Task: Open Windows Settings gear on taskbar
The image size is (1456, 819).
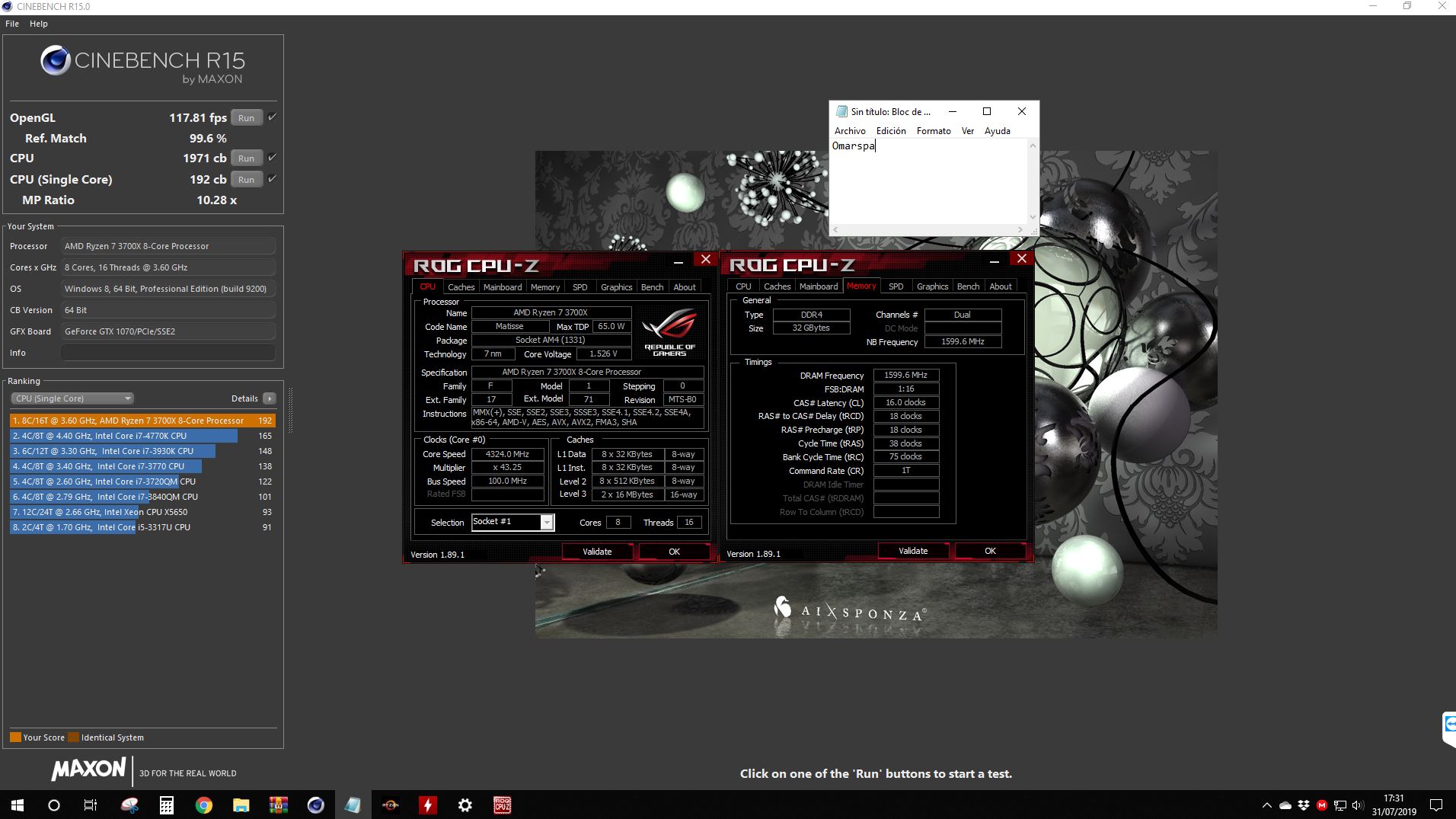Action: pyautogui.click(x=465, y=805)
